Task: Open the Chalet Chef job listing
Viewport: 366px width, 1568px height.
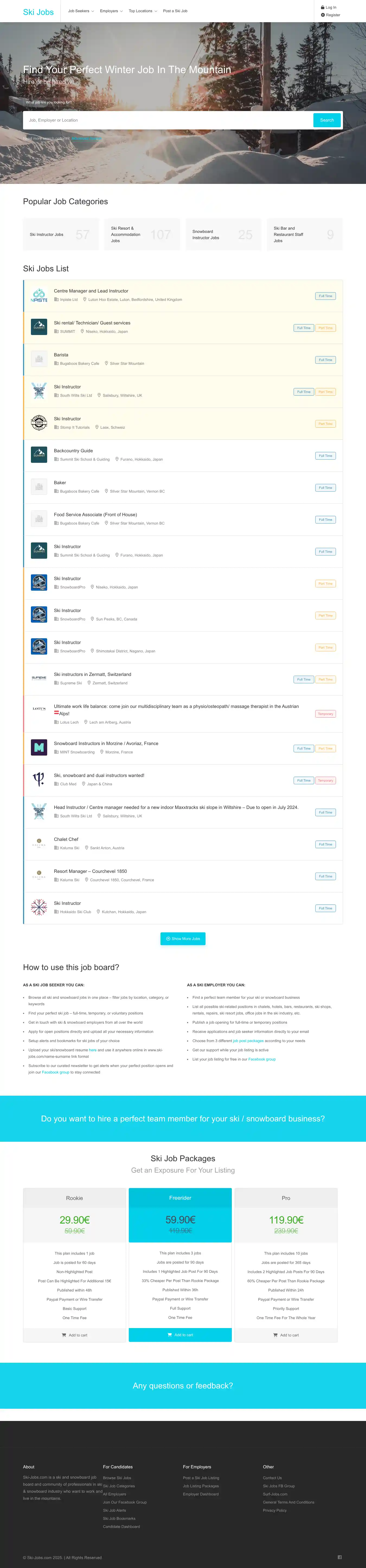Action: (x=66, y=840)
